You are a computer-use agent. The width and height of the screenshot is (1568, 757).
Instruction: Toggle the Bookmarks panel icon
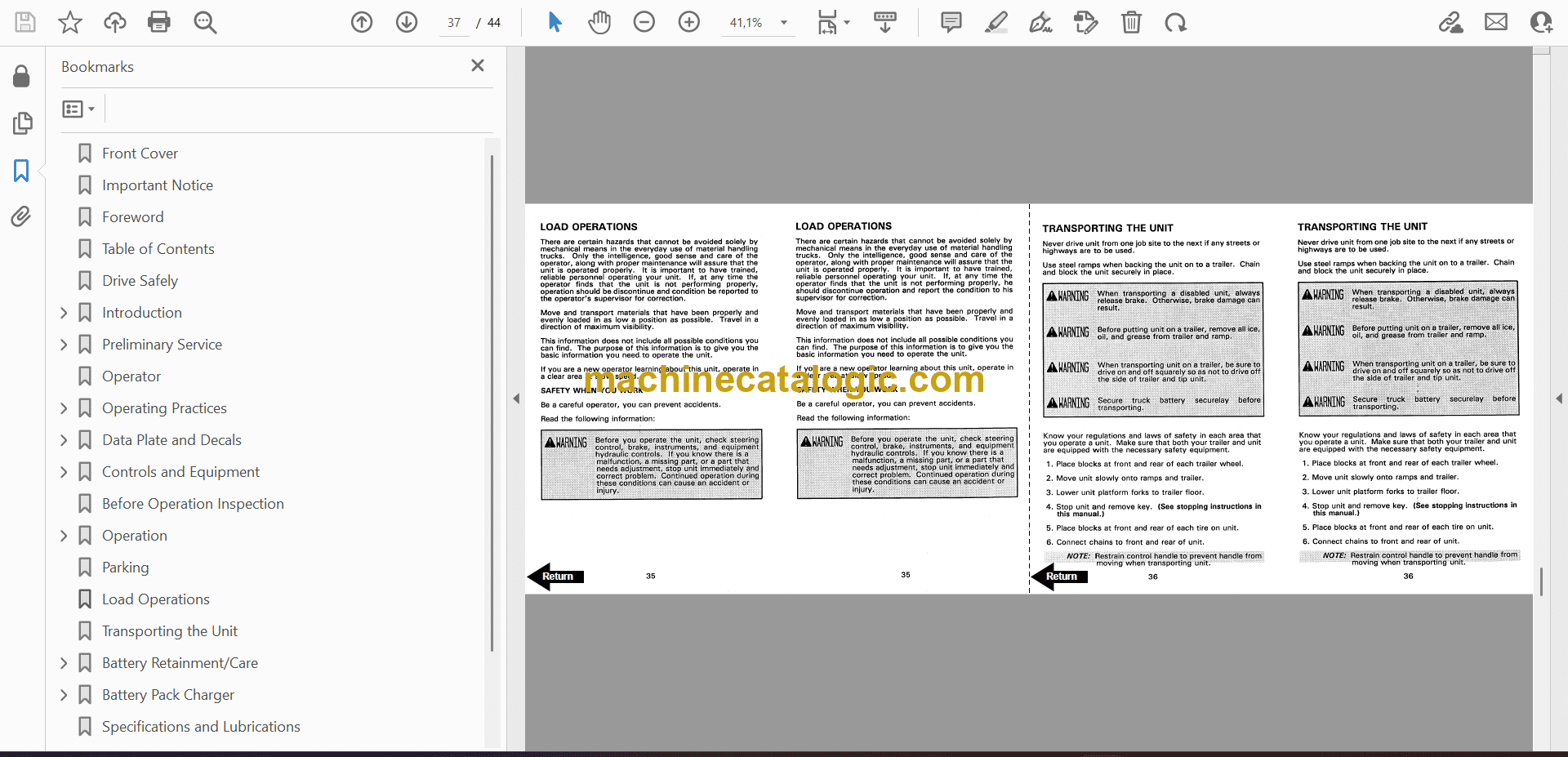pyautogui.click(x=22, y=171)
